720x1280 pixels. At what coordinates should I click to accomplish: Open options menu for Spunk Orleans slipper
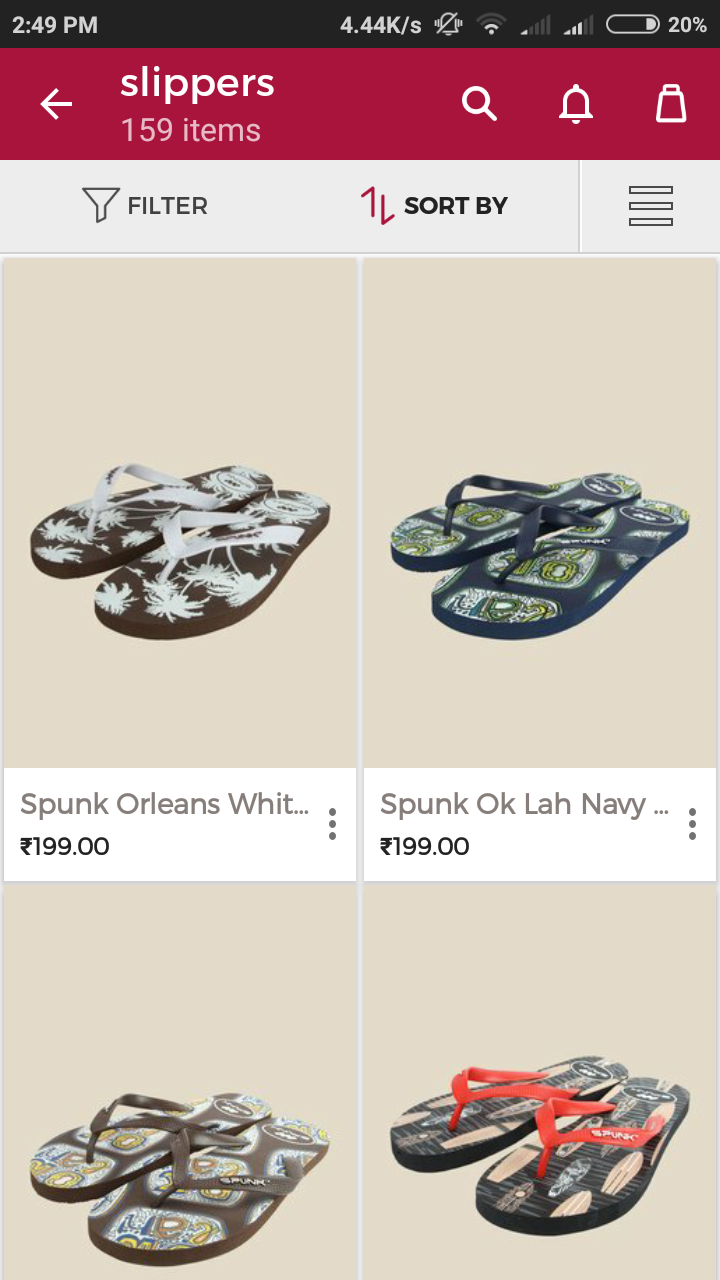(332, 824)
